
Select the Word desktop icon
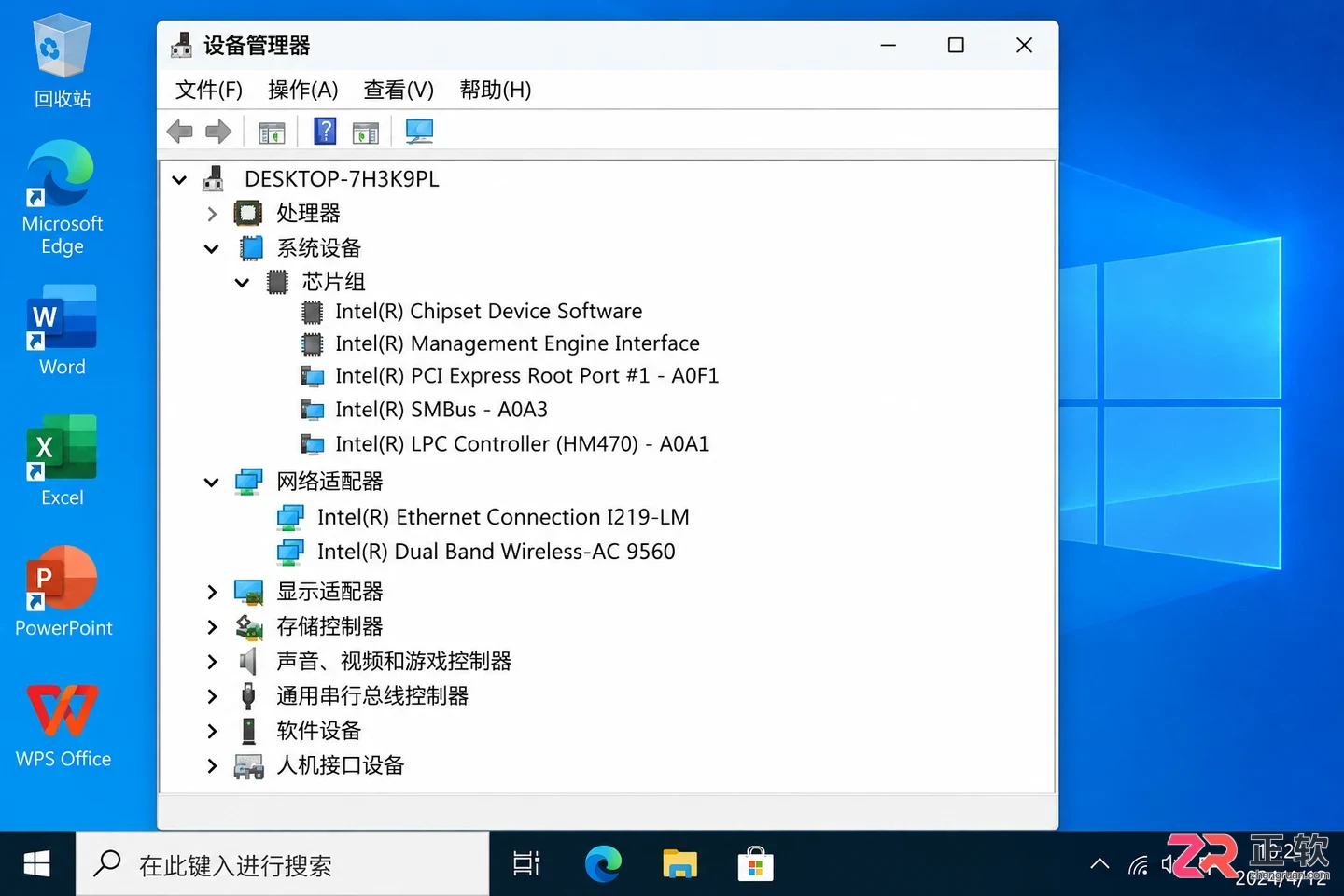tap(63, 331)
